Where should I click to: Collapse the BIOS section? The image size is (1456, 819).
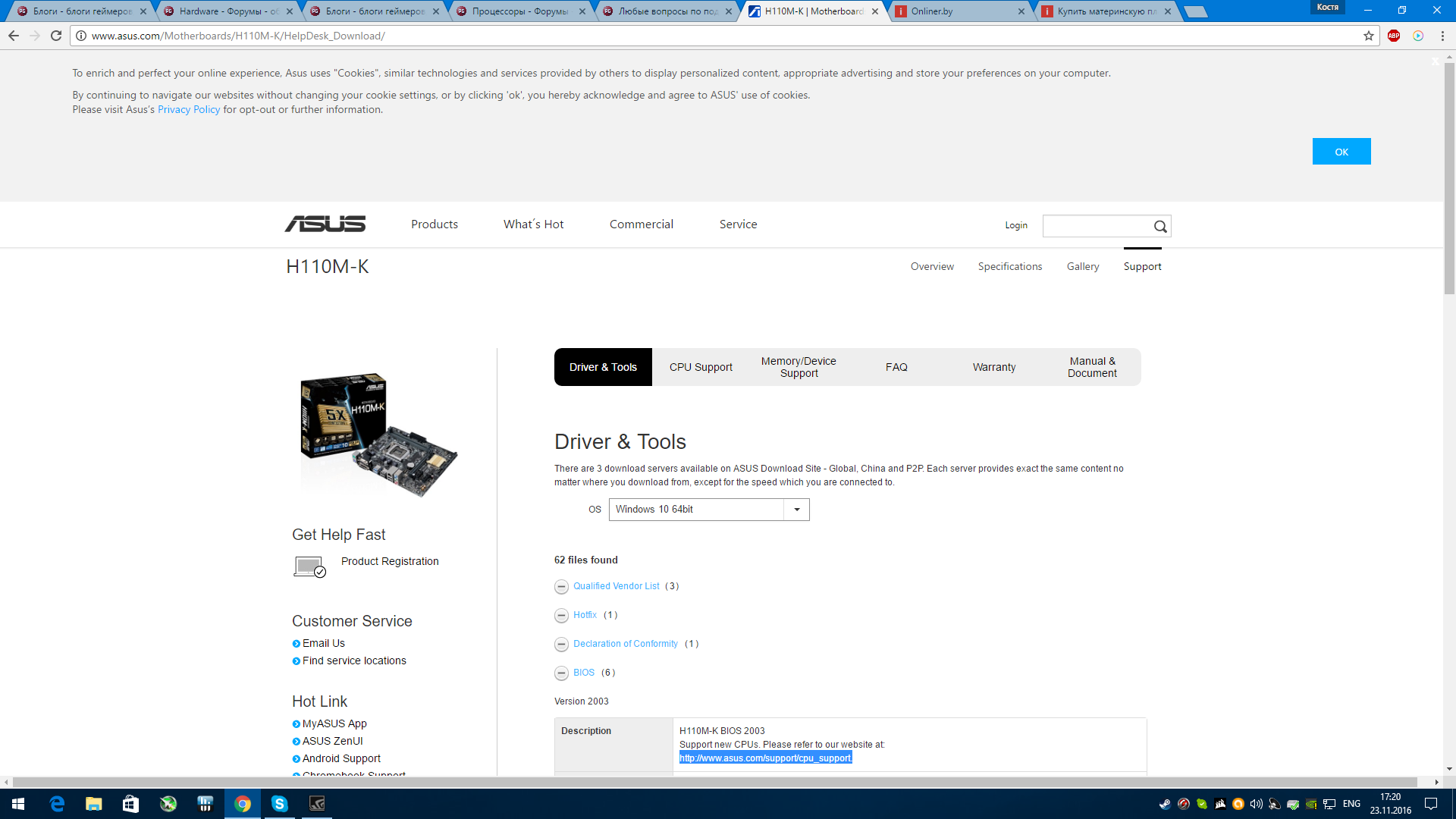pos(561,673)
